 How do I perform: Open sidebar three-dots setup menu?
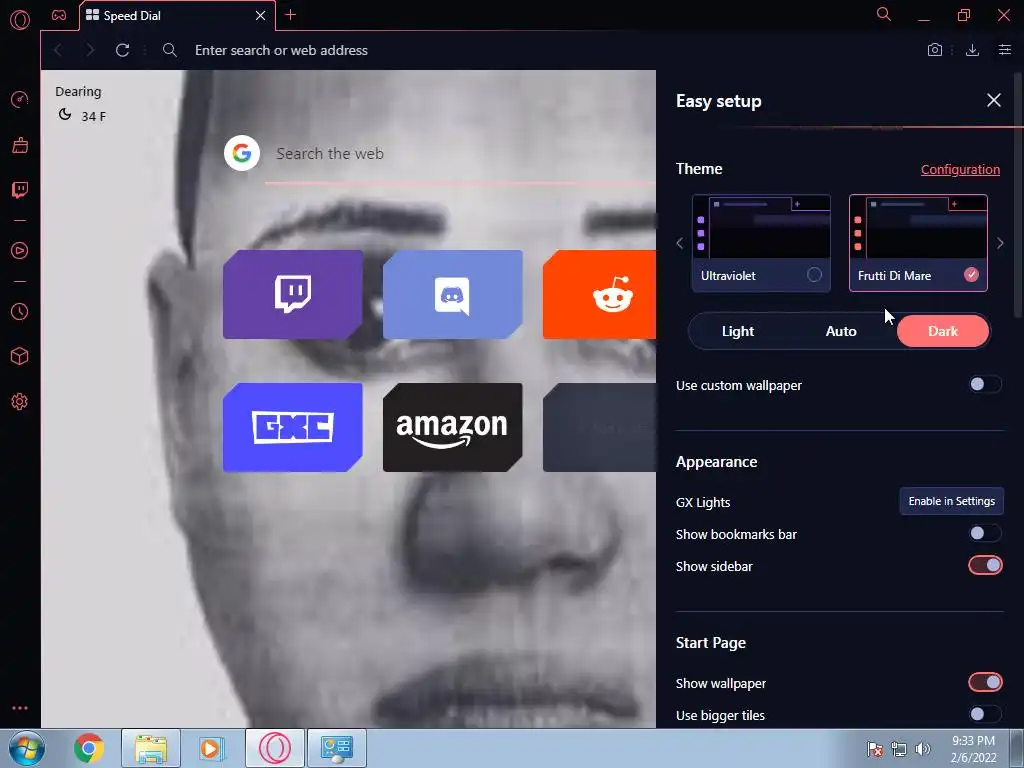(x=20, y=708)
